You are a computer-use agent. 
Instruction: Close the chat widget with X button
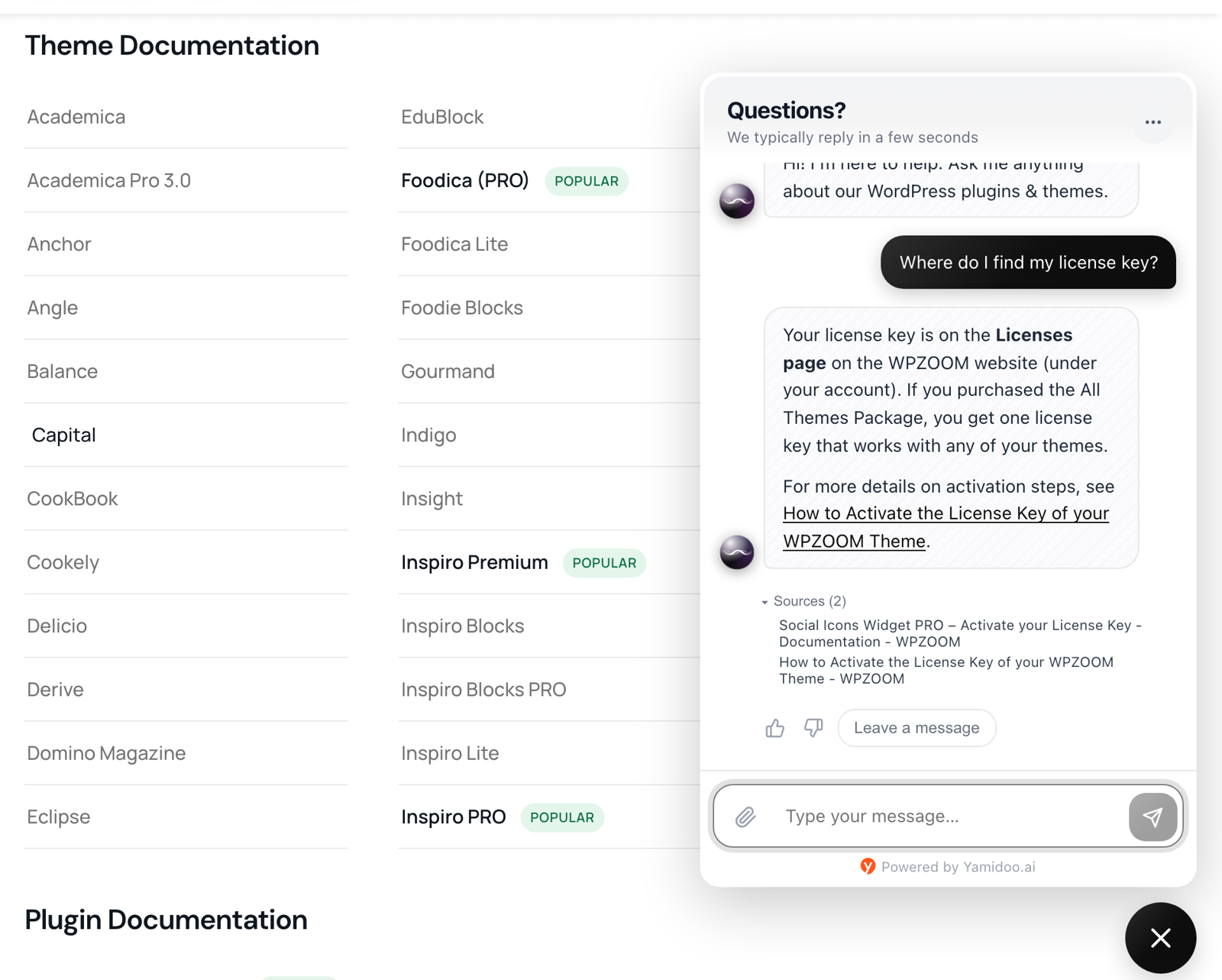click(1160, 938)
